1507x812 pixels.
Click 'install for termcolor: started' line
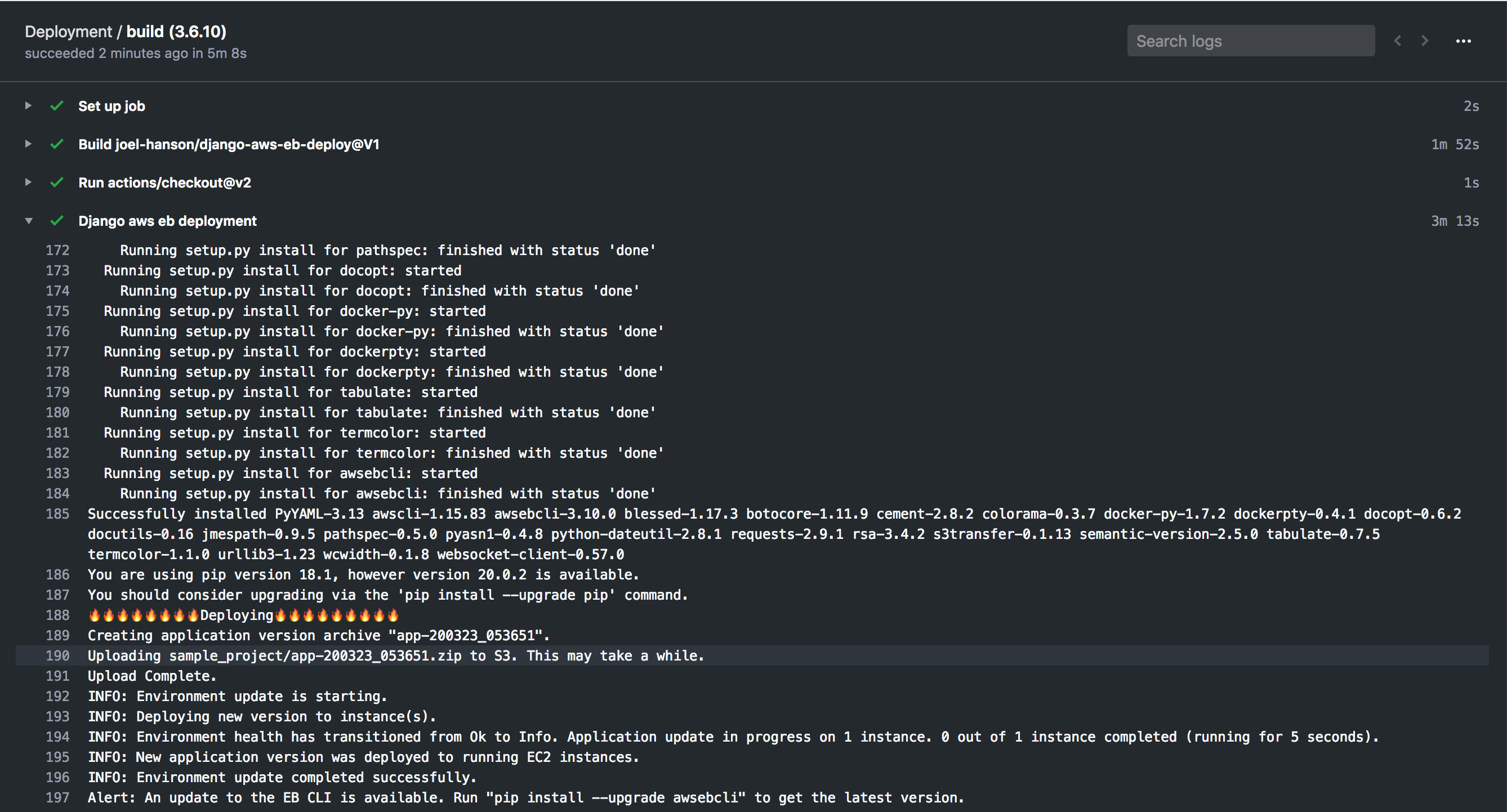point(295,433)
